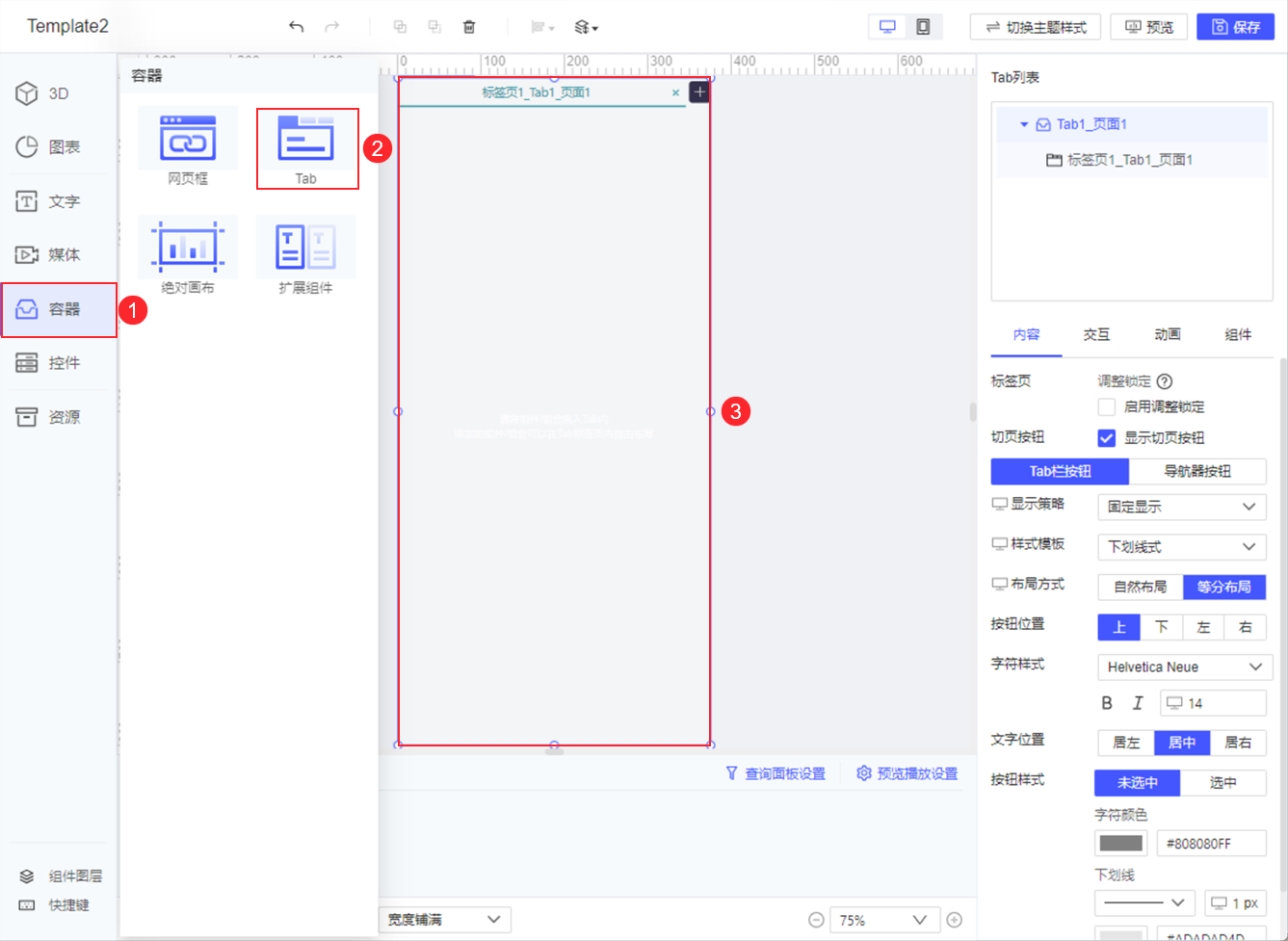Switch to mobile view using the phone icon
Viewport: 1288px width, 941px height.
point(923,26)
